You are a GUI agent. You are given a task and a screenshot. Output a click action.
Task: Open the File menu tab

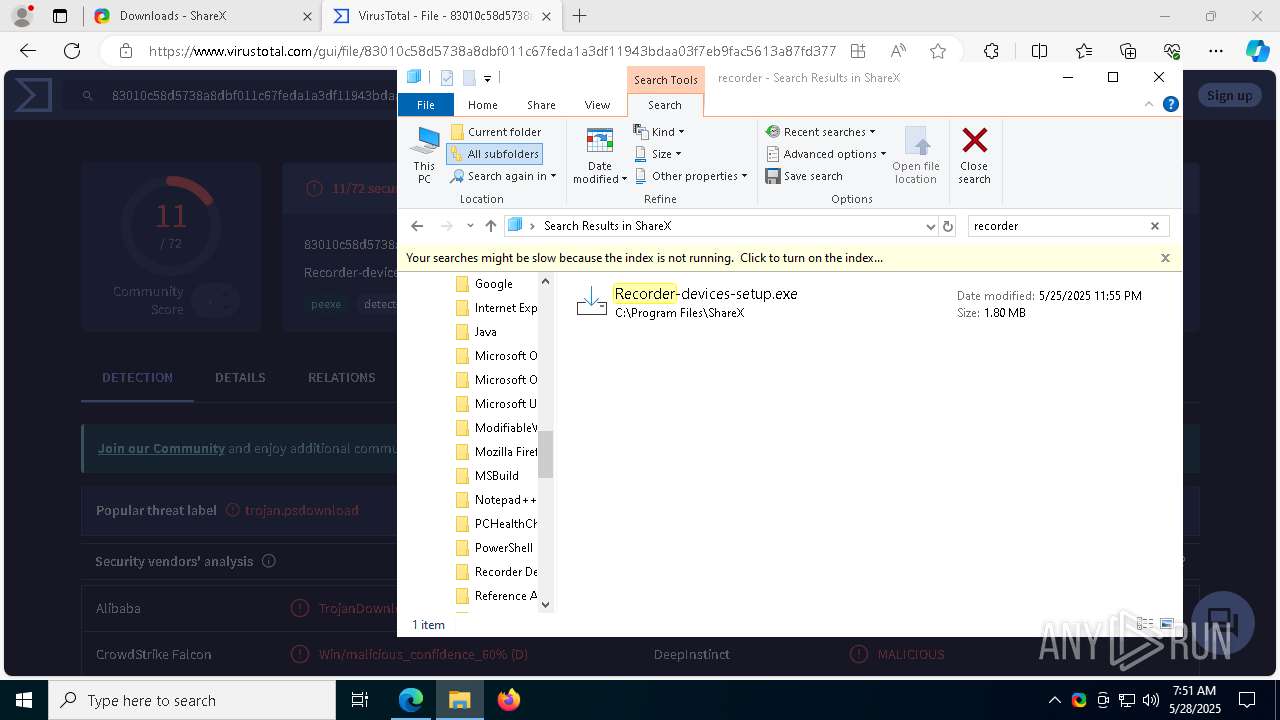(x=425, y=105)
